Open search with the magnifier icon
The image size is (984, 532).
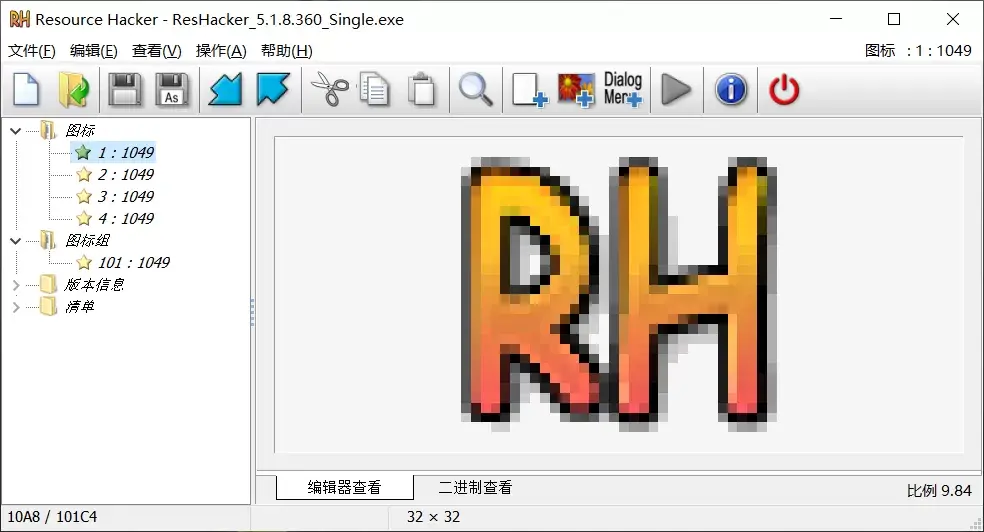[476, 90]
